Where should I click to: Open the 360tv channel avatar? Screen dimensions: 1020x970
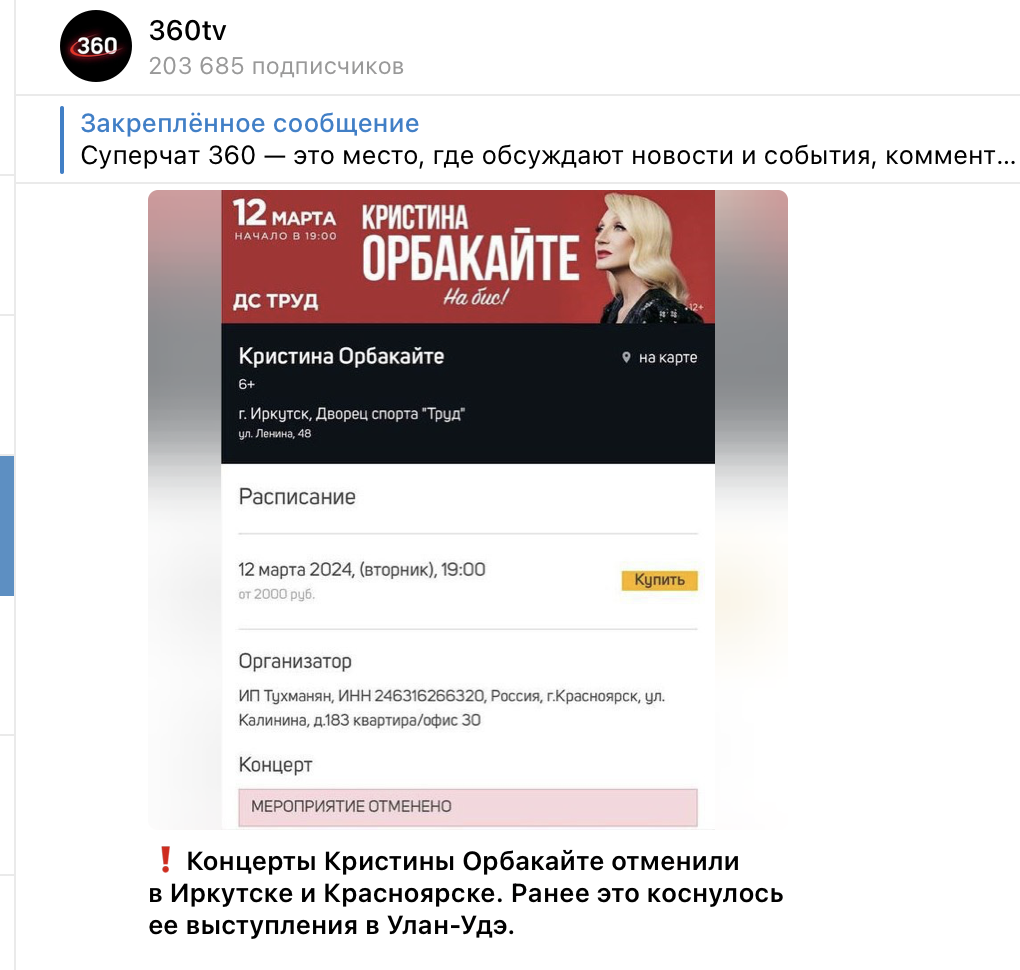[x=96, y=46]
